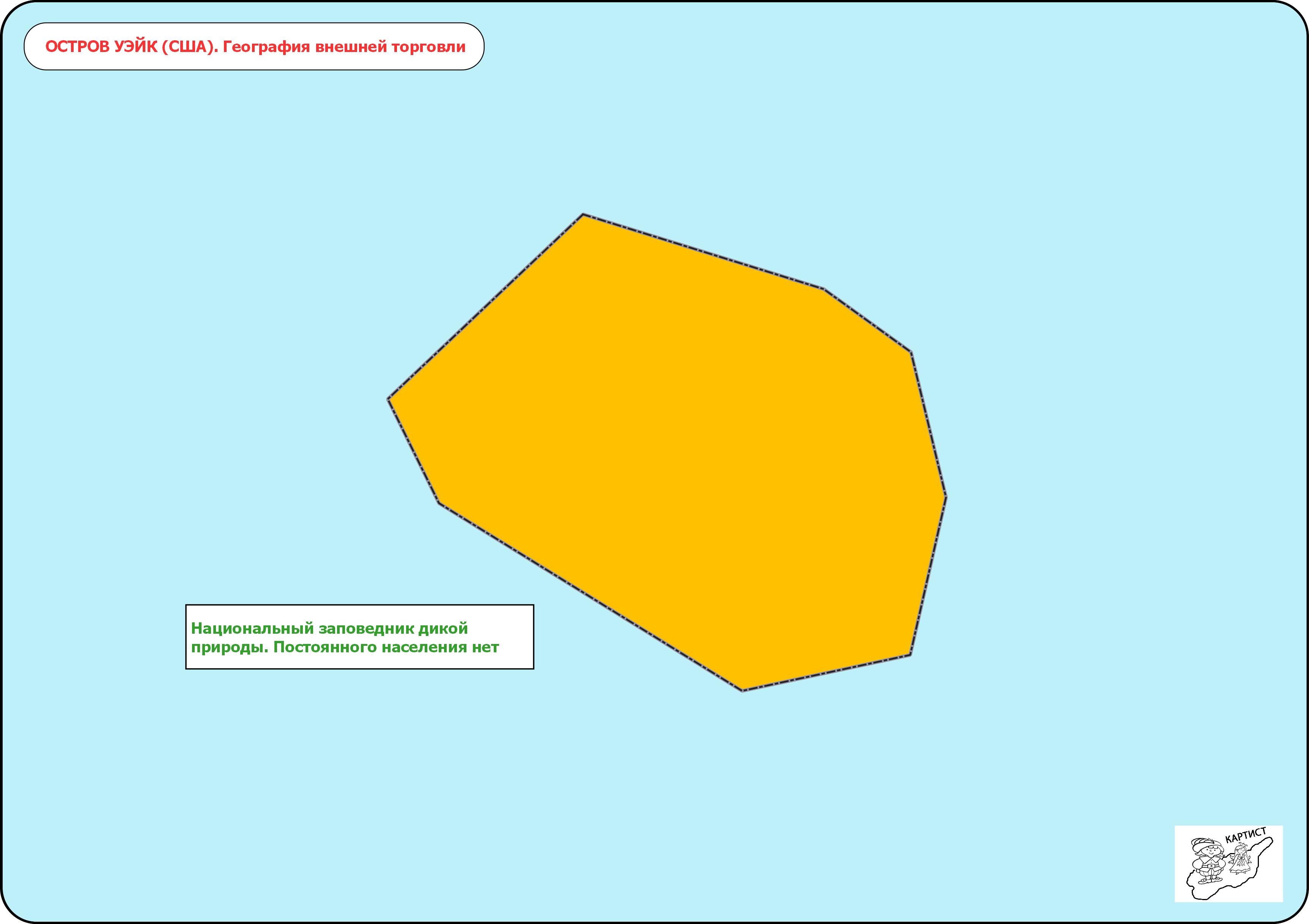
Task: Click the title 'ОСТРОВ УЭЙК (США). География внешней торговли'
Action: coord(255,47)
